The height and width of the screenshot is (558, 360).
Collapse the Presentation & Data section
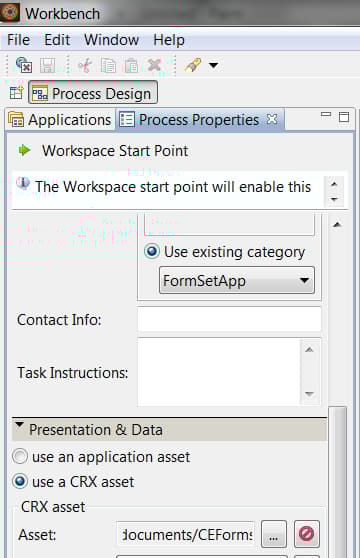click(20, 425)
